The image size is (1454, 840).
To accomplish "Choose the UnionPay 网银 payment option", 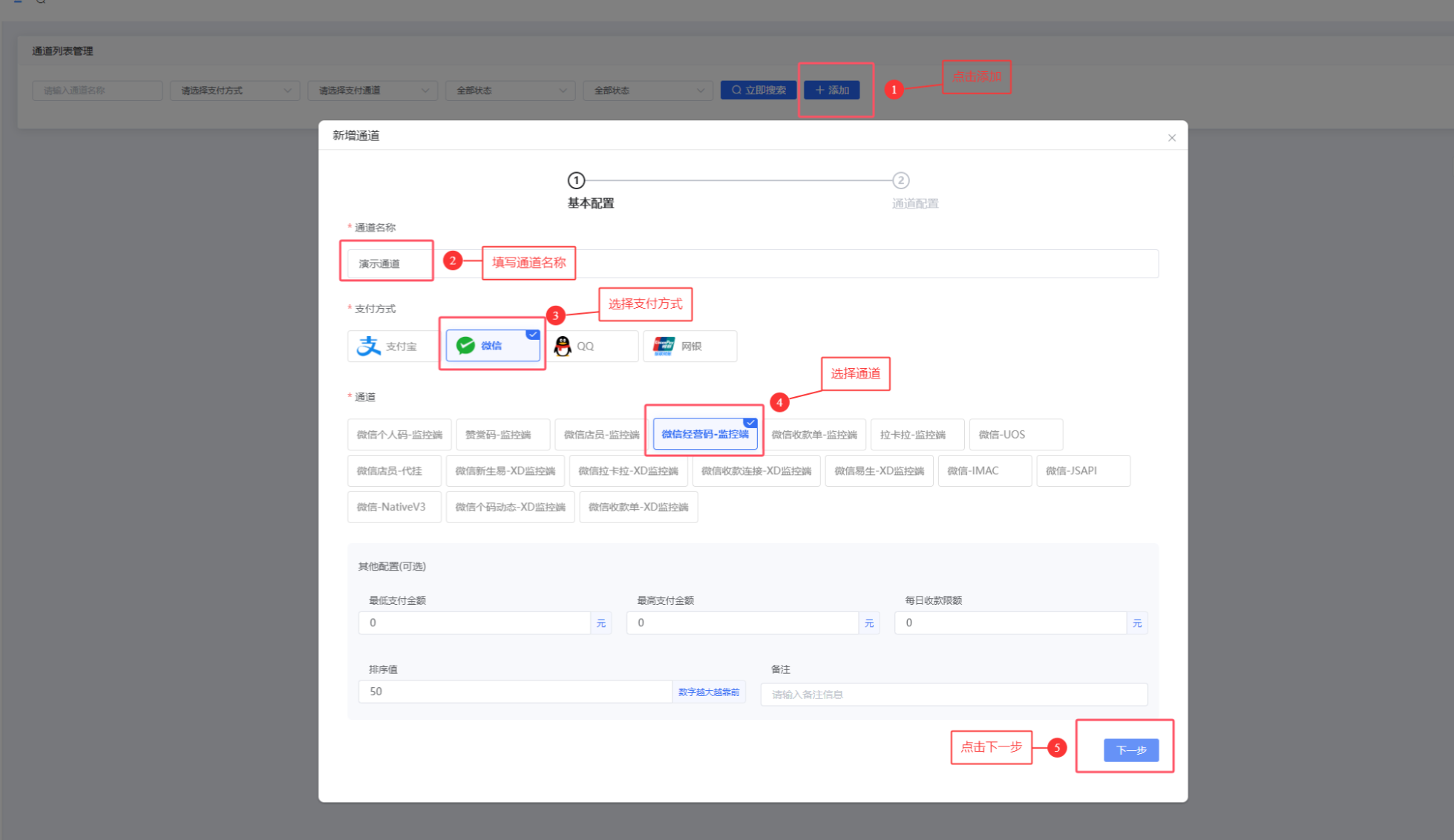I will coord(690,346).
